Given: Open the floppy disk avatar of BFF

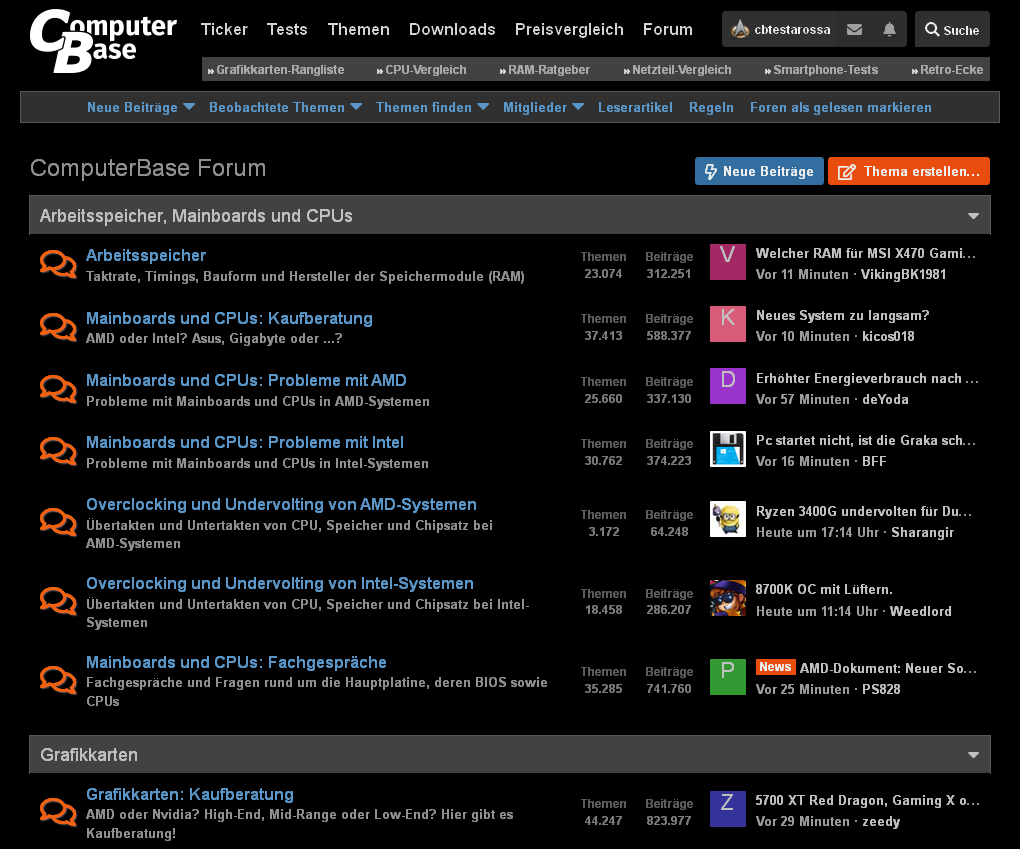Looking at the screenshot, I should click(x=727, y=449).
